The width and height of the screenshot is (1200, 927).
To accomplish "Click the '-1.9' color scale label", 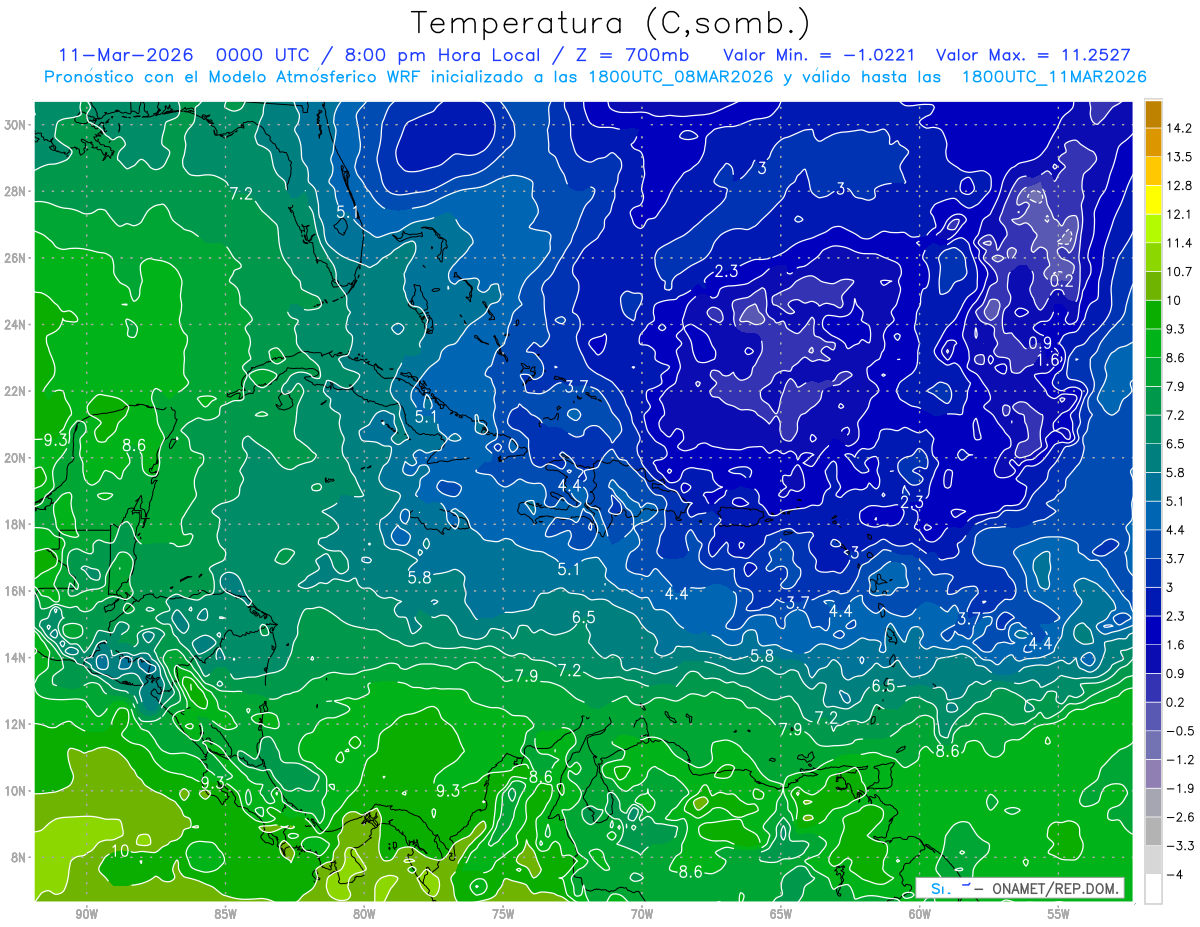I will click(x=1180, y=788).
